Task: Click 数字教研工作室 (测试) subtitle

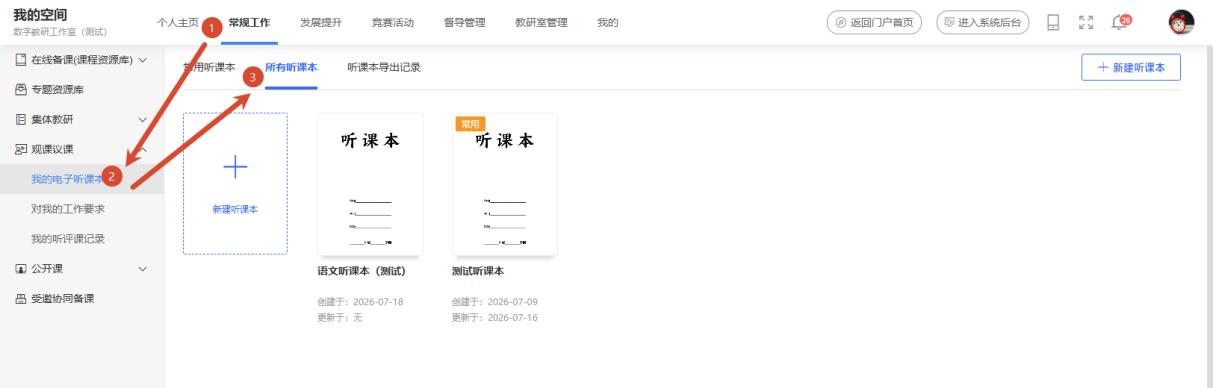Action: [x=60, y=33]
